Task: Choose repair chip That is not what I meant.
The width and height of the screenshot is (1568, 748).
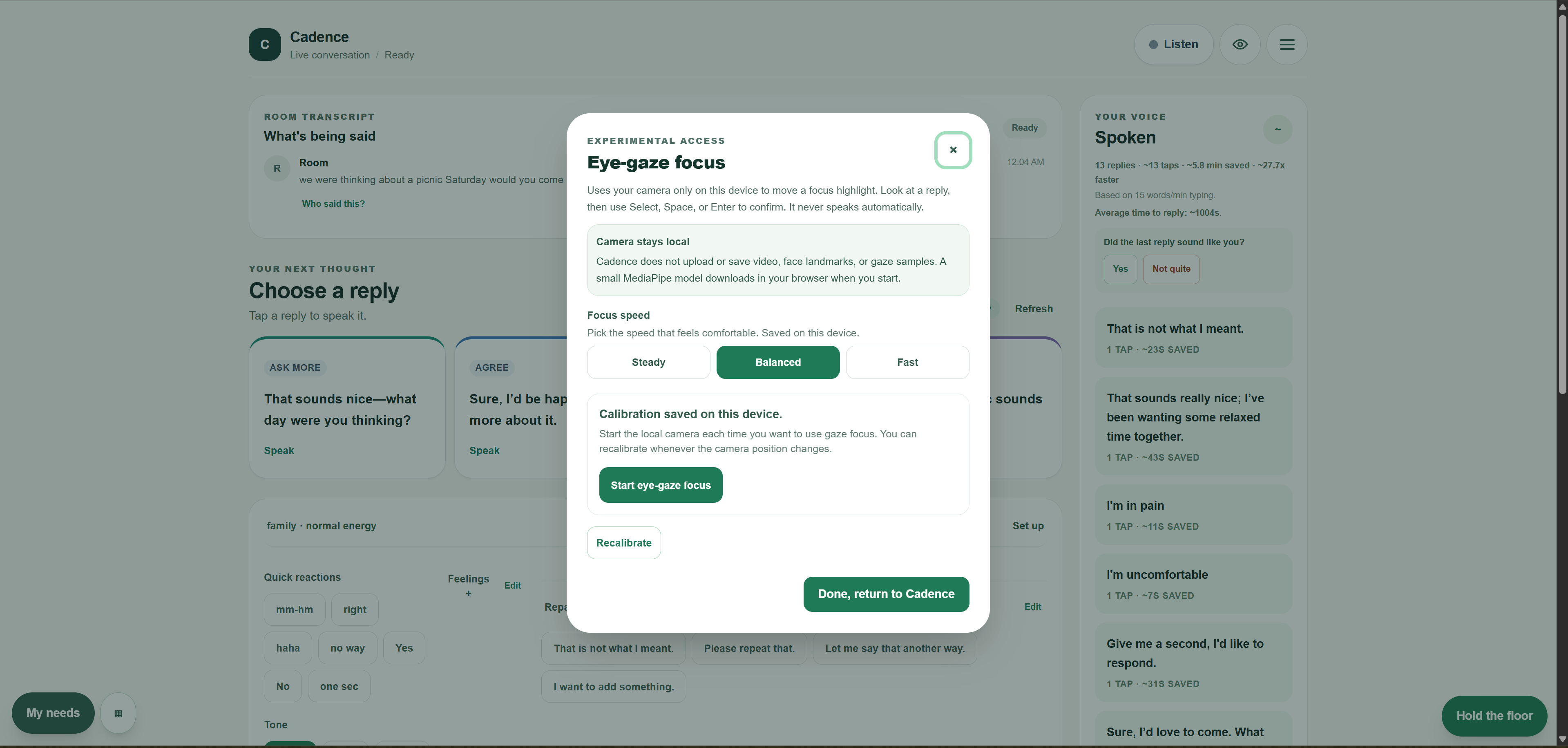Action: point(614,648)
